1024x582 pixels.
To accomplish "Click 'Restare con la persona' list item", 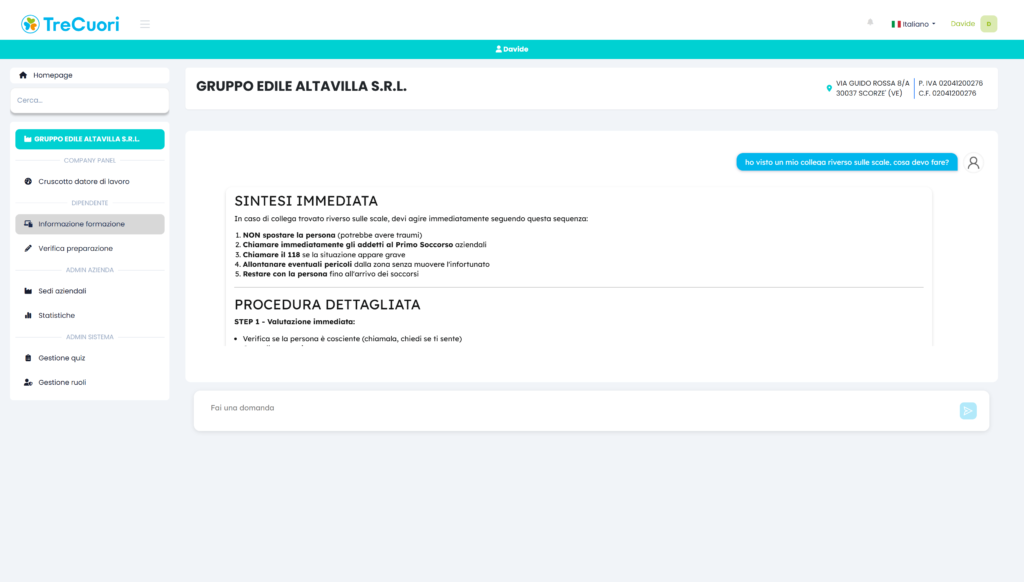I will [330, 274].
